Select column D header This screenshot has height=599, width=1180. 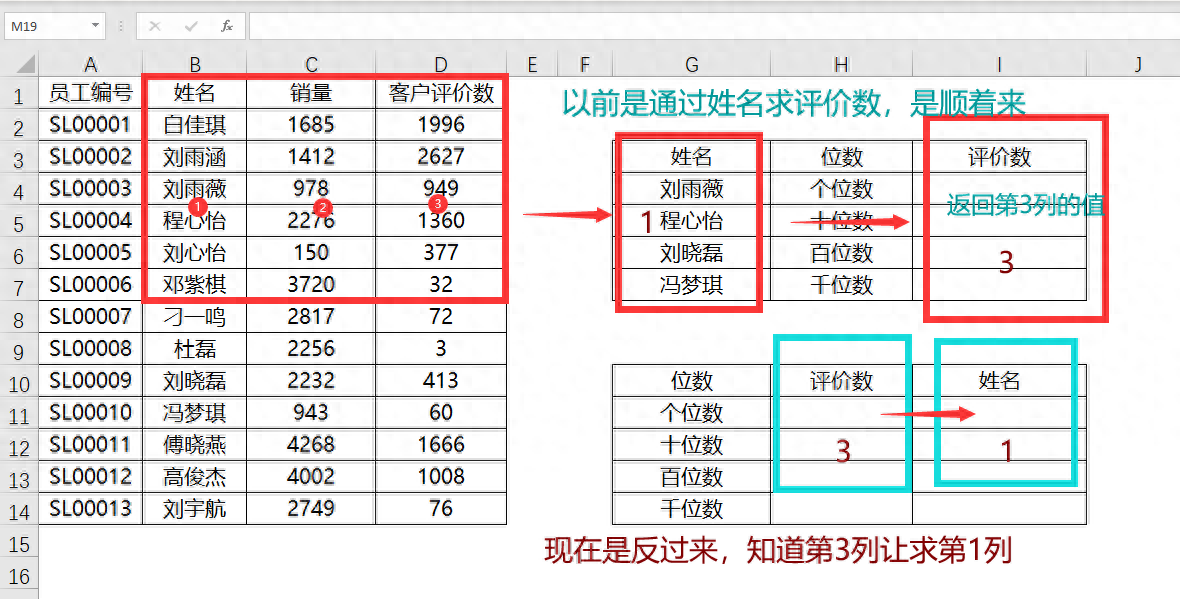point(441,65)
